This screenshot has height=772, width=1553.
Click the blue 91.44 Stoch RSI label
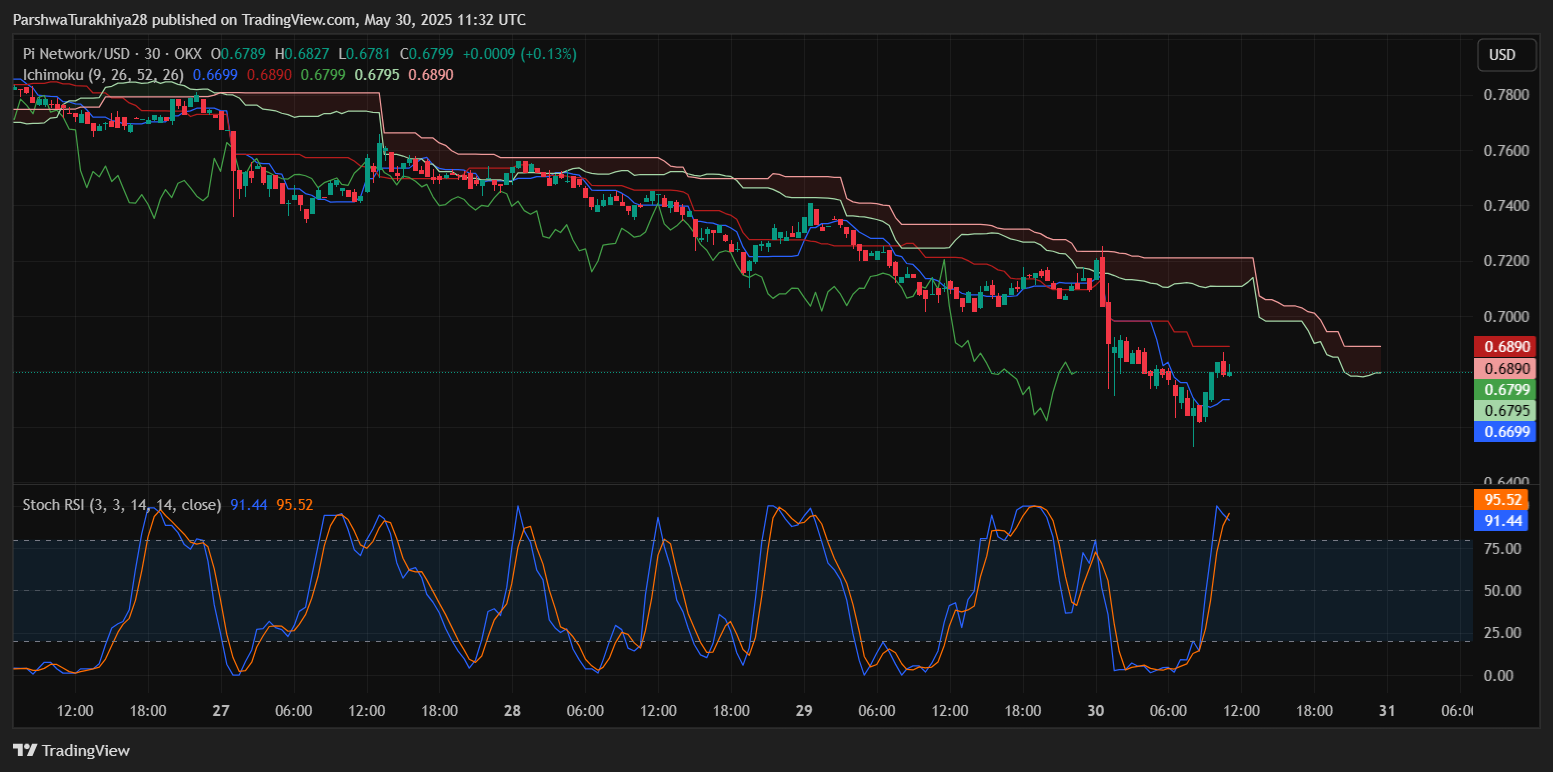pos(1503,520)
